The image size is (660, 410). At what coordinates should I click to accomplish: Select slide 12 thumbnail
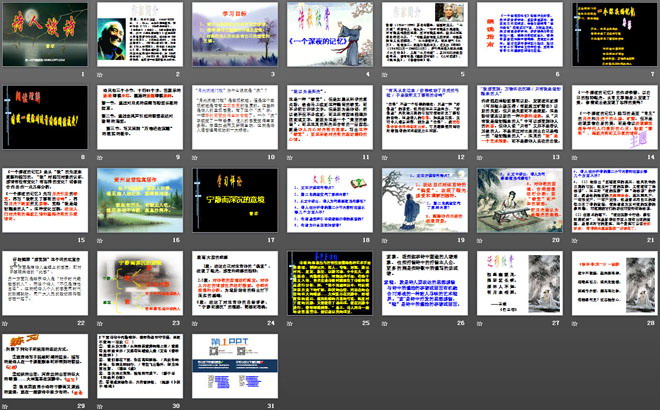tap(425, 117)
